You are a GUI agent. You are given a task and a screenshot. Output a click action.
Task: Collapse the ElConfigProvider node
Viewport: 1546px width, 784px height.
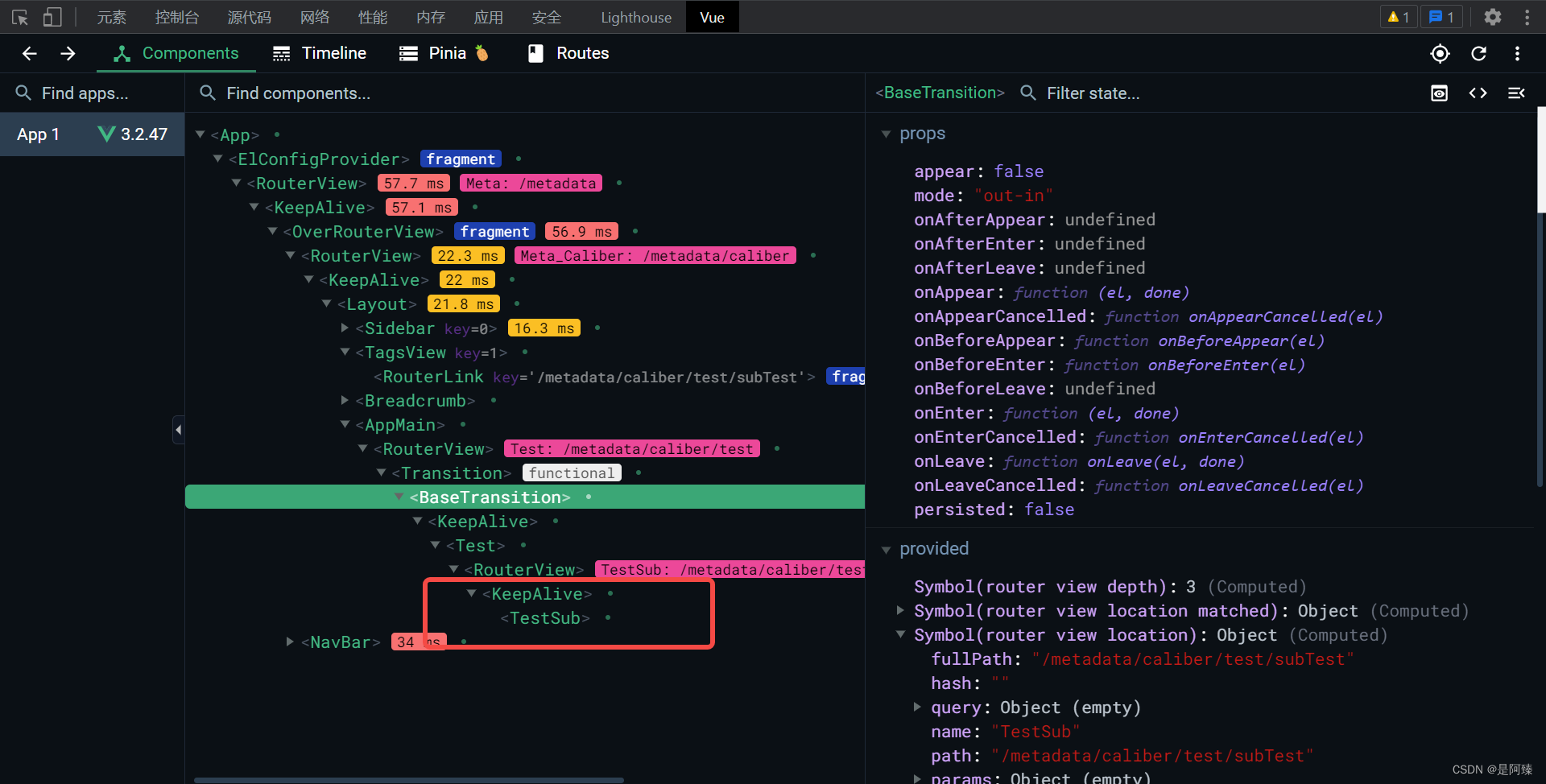[x=218, y=159]
